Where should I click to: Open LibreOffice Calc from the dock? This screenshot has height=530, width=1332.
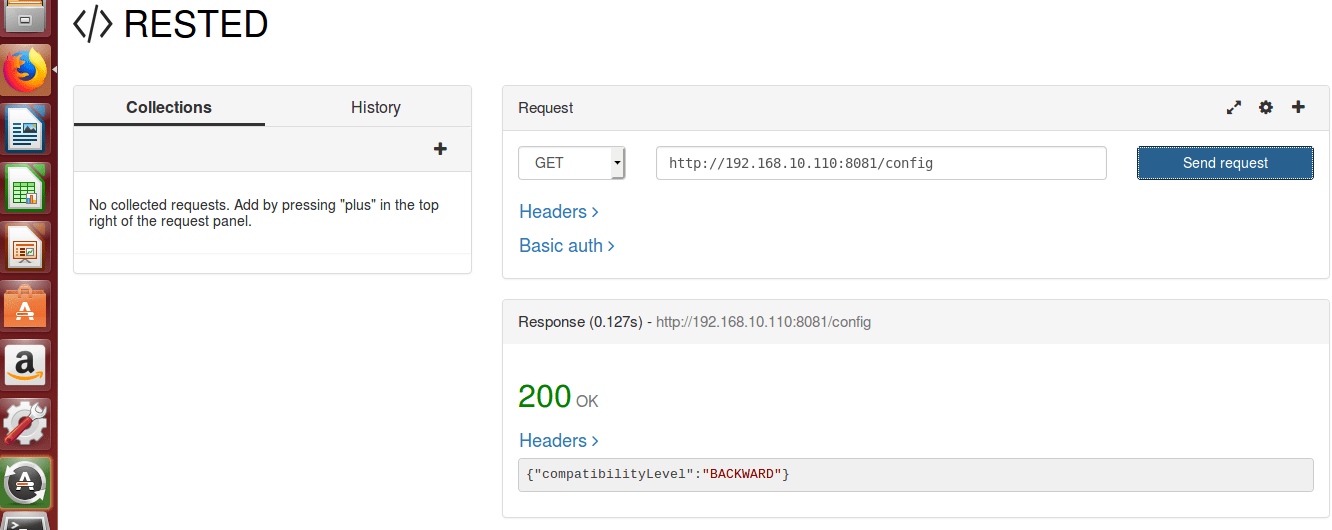coord(27,188)
